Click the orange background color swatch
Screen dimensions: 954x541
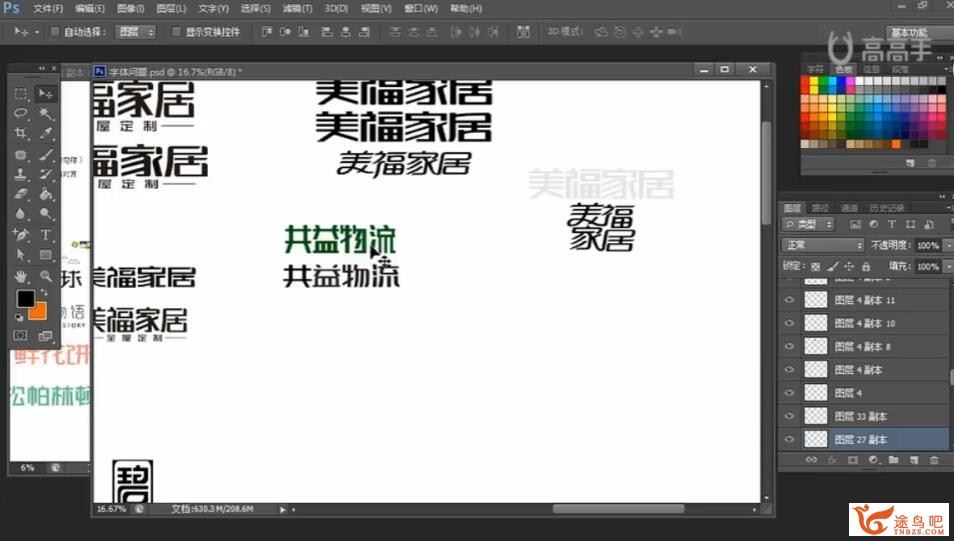[39, 312]
